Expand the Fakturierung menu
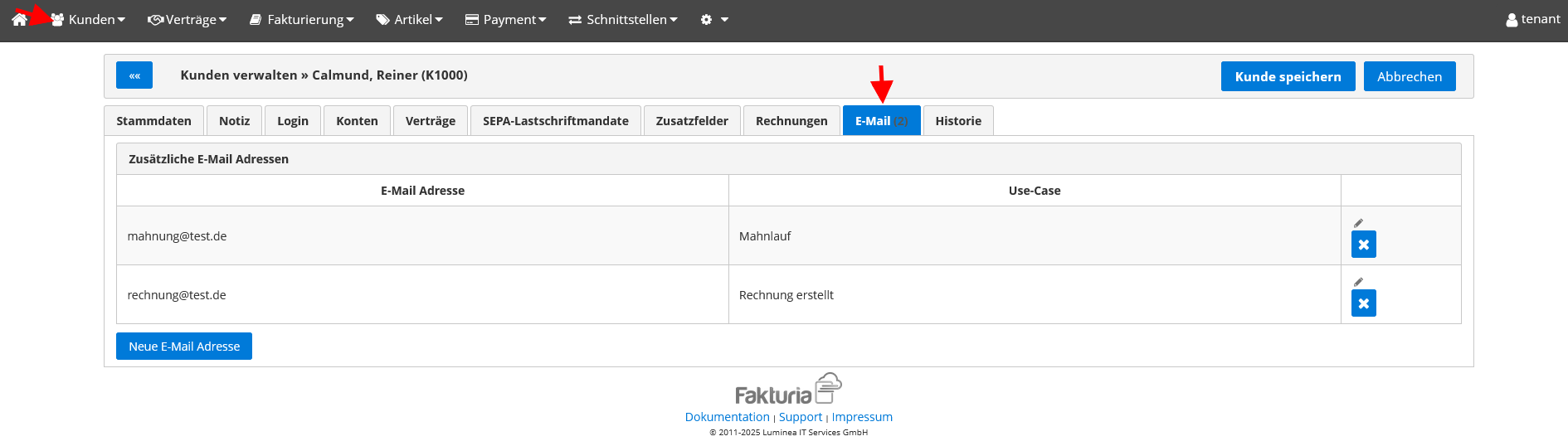Viewport: 1568px width, 446px height. click(x=302, y=19)
